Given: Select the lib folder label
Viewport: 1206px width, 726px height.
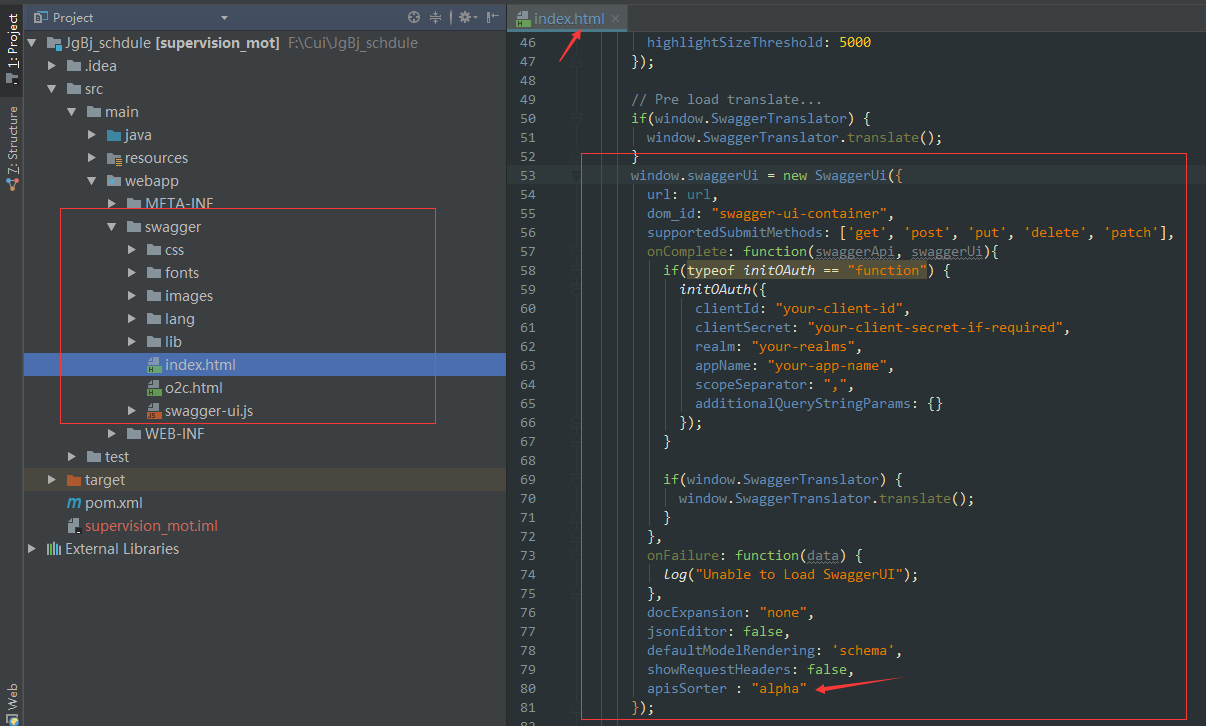Looking at the screenshot, I should [x=174, y=342].
